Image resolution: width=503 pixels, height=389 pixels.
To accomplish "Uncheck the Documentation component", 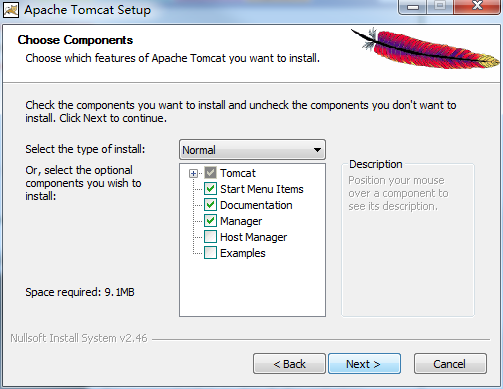I will (210, 205).
